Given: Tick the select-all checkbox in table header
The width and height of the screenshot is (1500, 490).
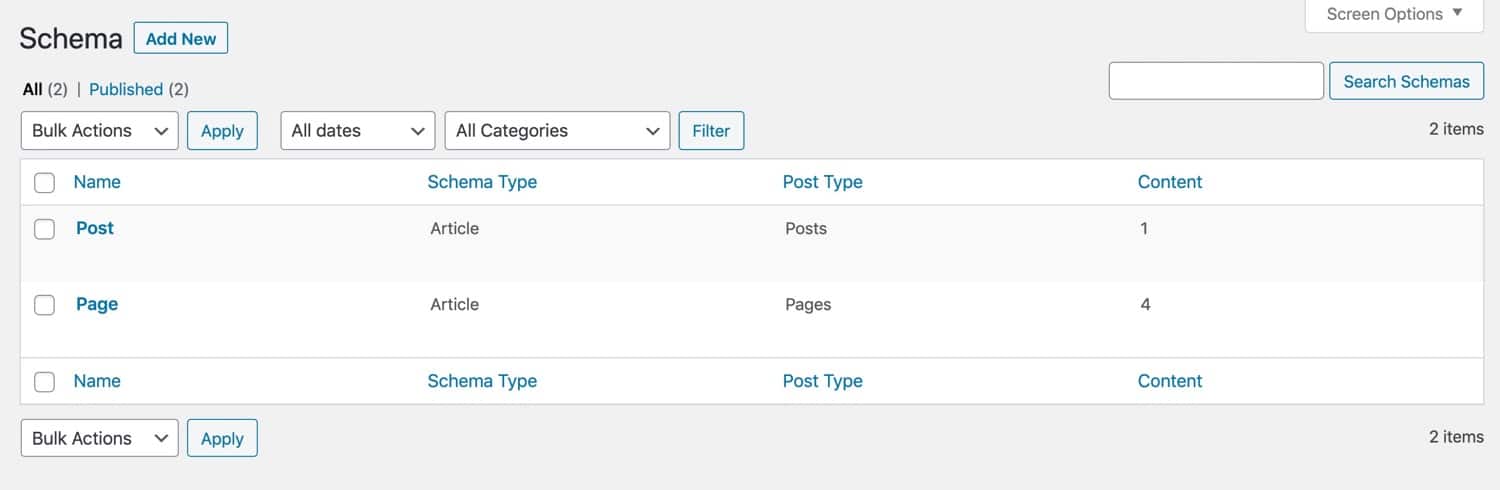Looking at the screenshot, I should [45, 182].
